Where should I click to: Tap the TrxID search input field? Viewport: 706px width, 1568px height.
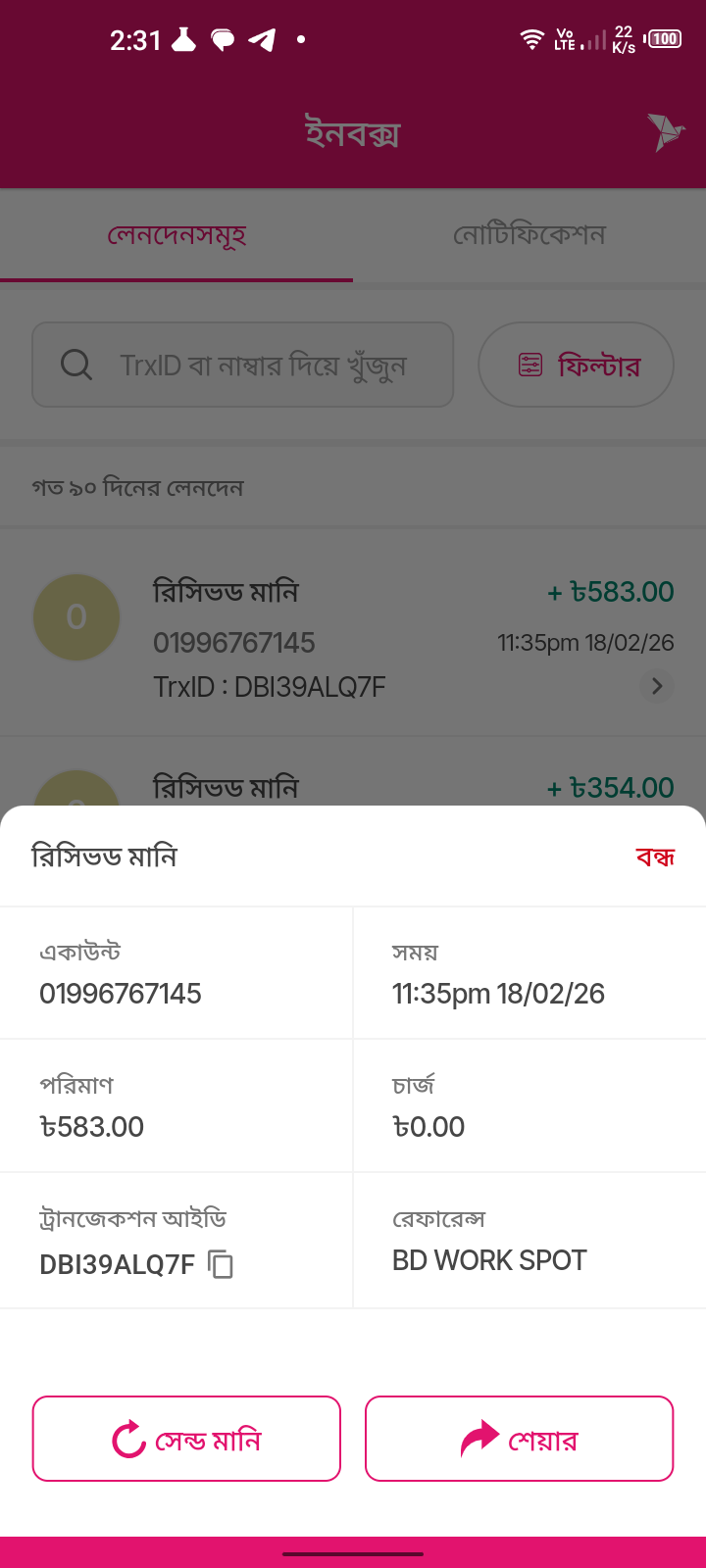click(x=261, y=365)
